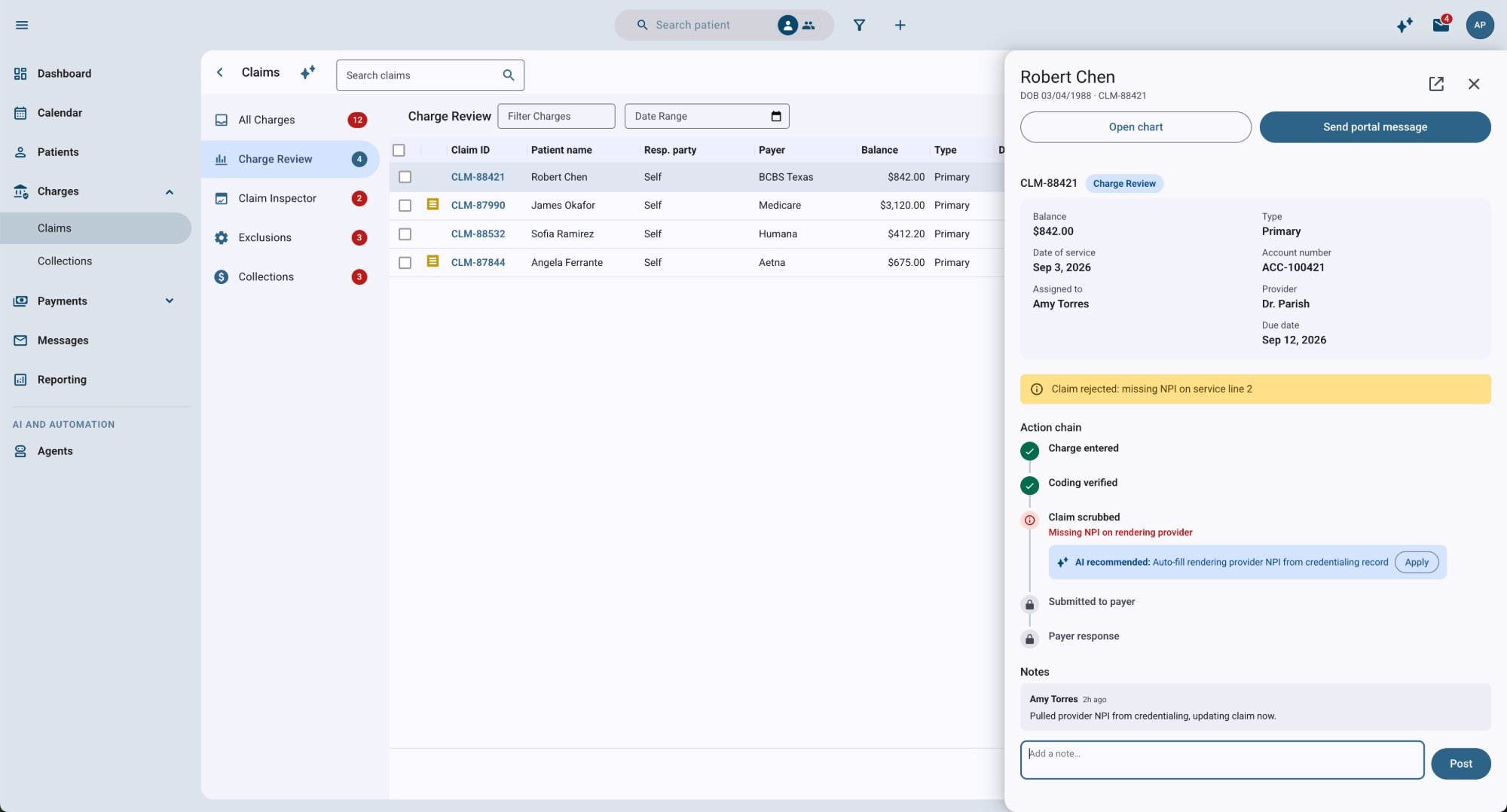Open Robert Chen panel in new window

click(x=1436, y=84)
